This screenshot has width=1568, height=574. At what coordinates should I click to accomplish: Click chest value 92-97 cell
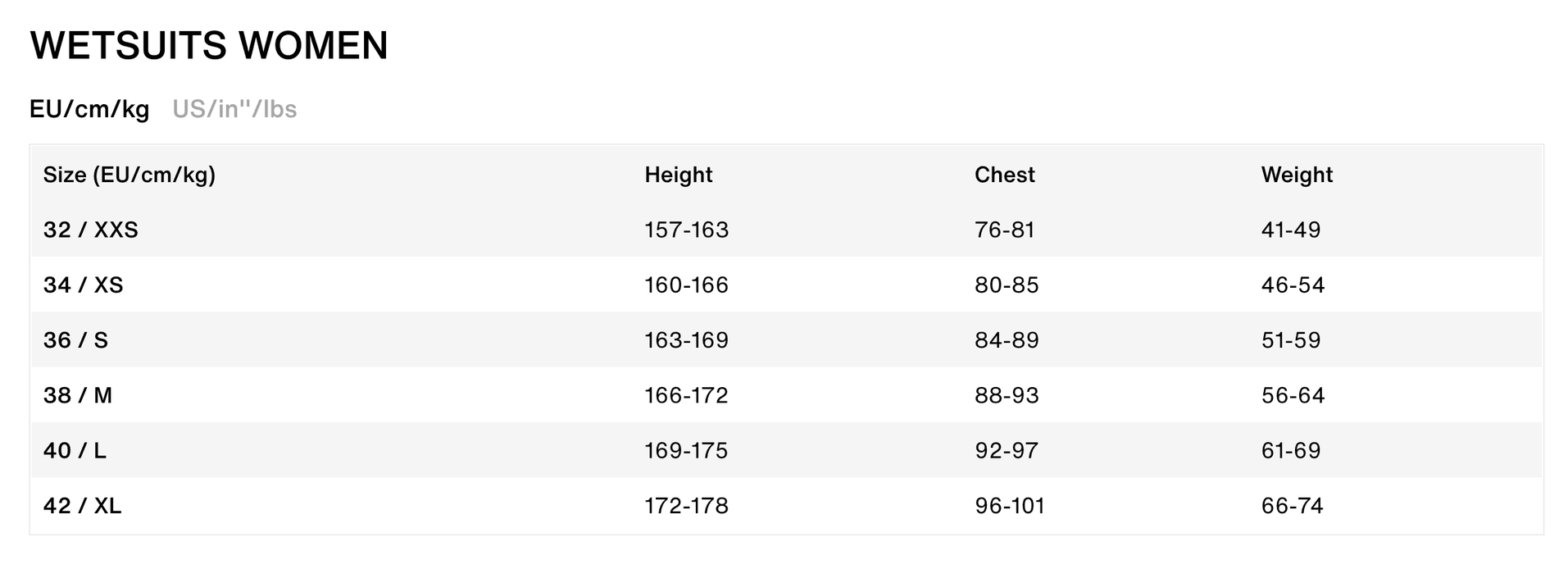pos(1007,450)
